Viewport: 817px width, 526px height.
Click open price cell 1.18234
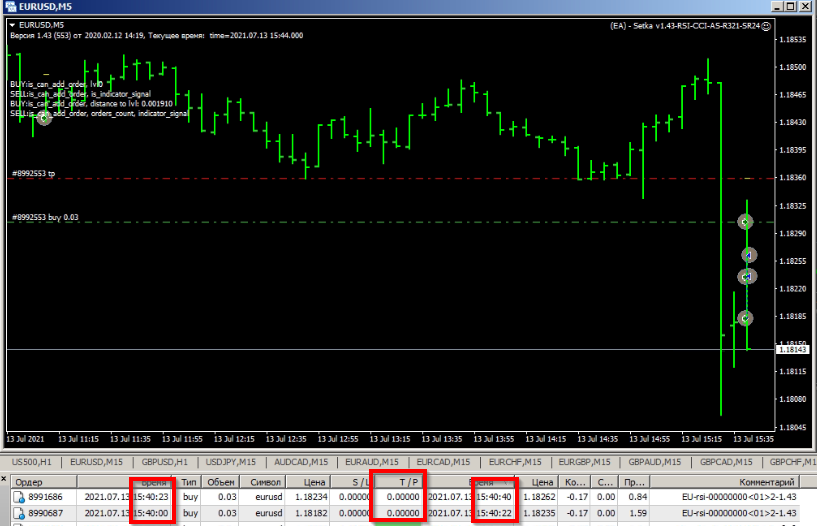311,497
